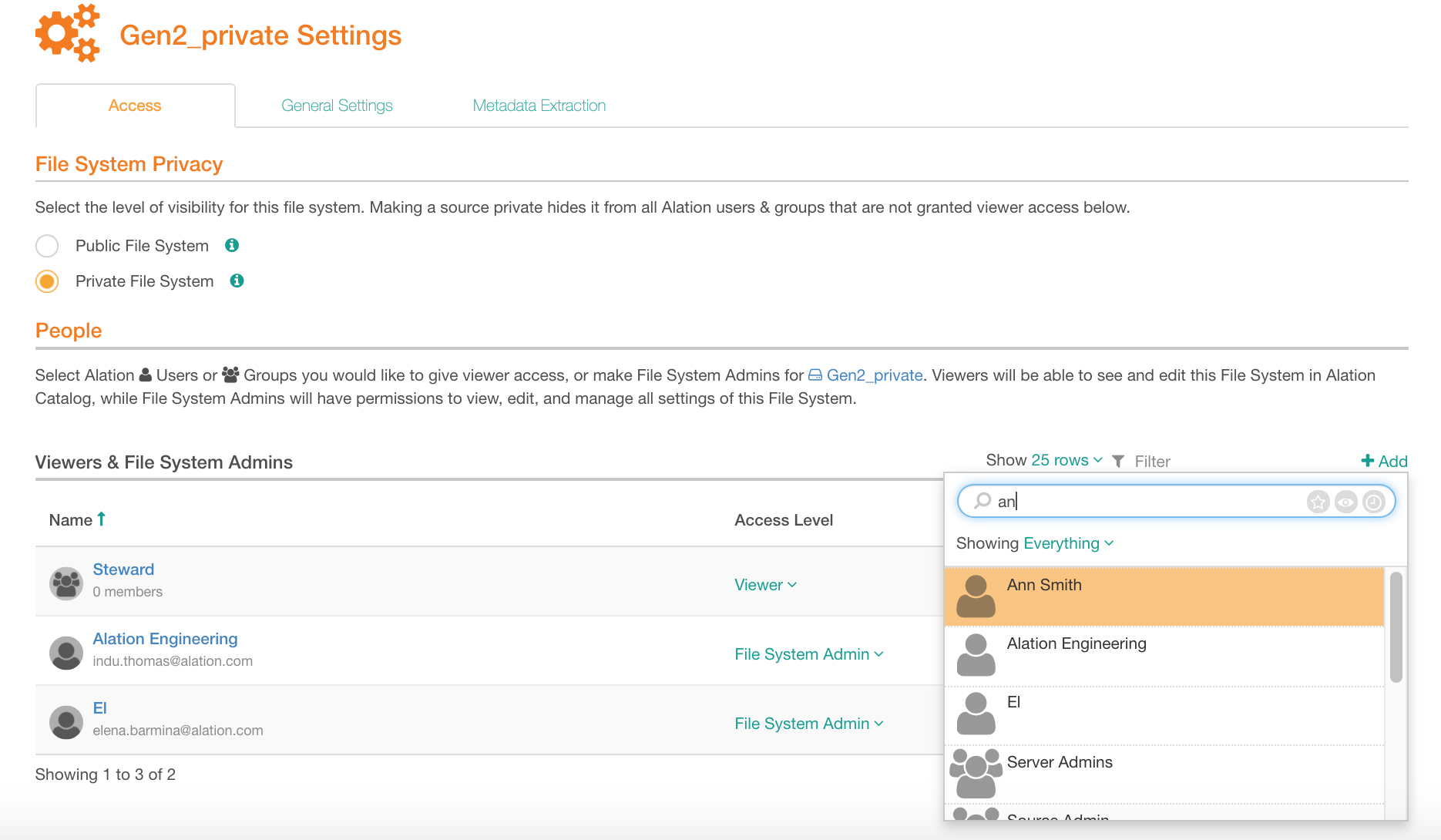Click the file system icon before Gen2_private link
The width and height of the screenshot is (1441, 840).
point(815,375)
